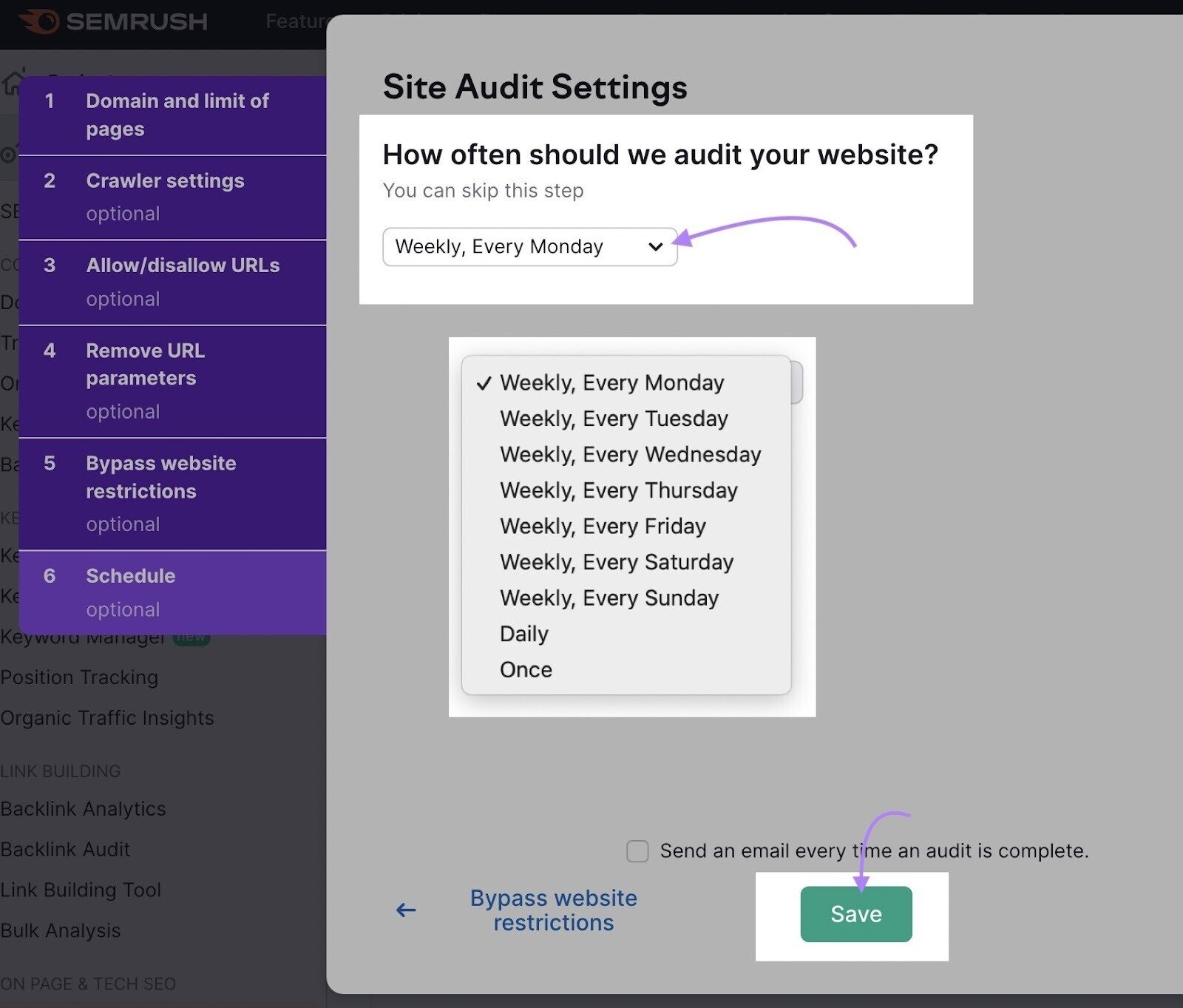Pick Weekly, Every Wednesday from the options

629,454
